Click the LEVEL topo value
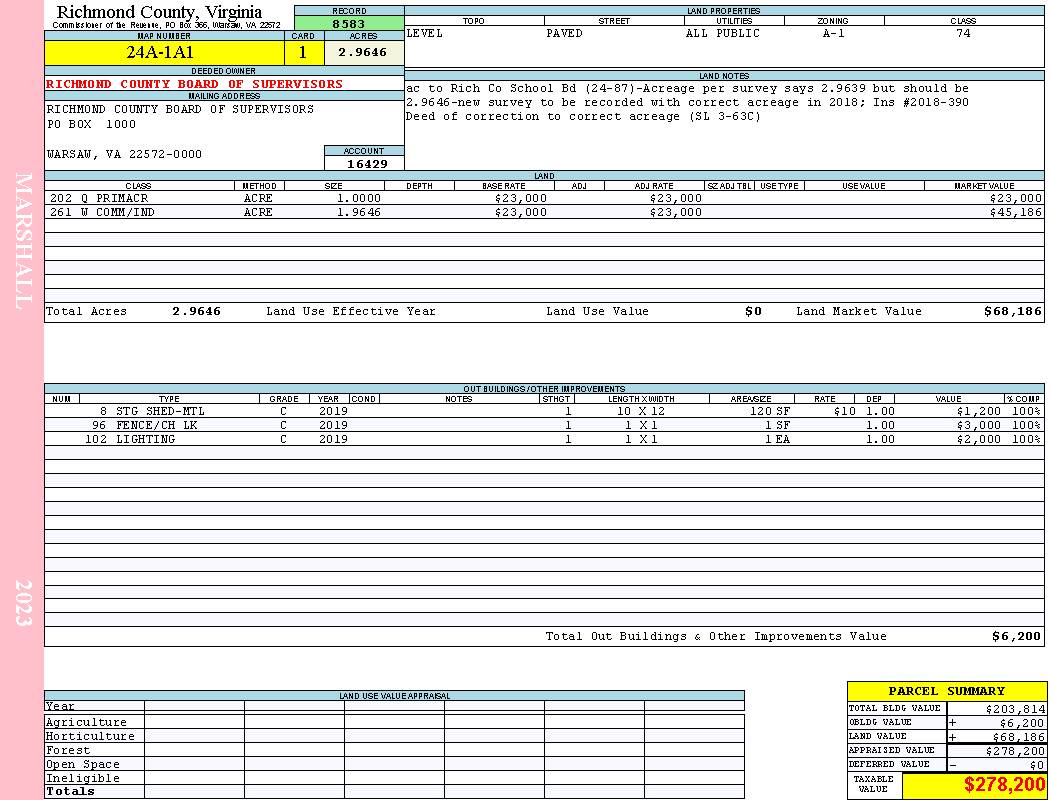 (425, 33)
